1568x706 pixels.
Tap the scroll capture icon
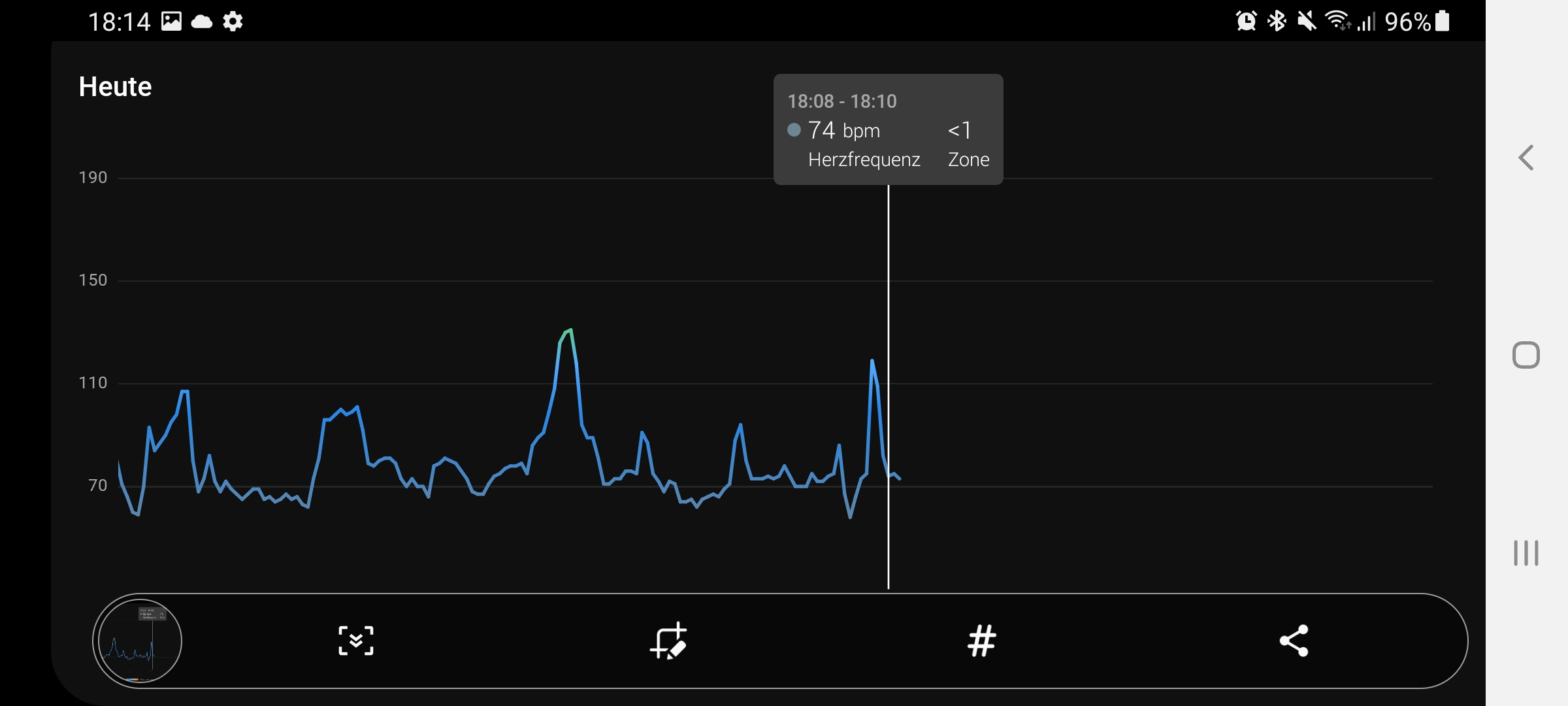pos(356,641)
